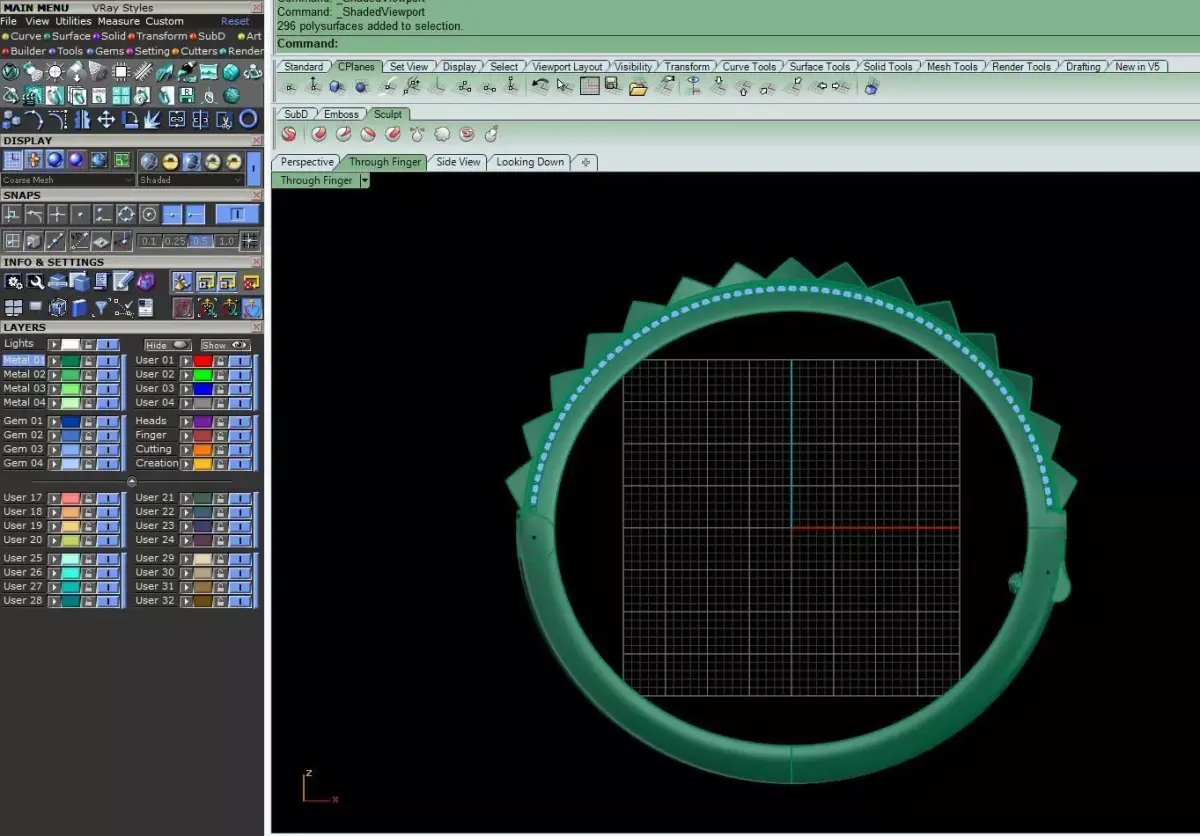Screen dimensions: 1200x836
Task: Click the funnel filter icon
Action: coord(100,308)
